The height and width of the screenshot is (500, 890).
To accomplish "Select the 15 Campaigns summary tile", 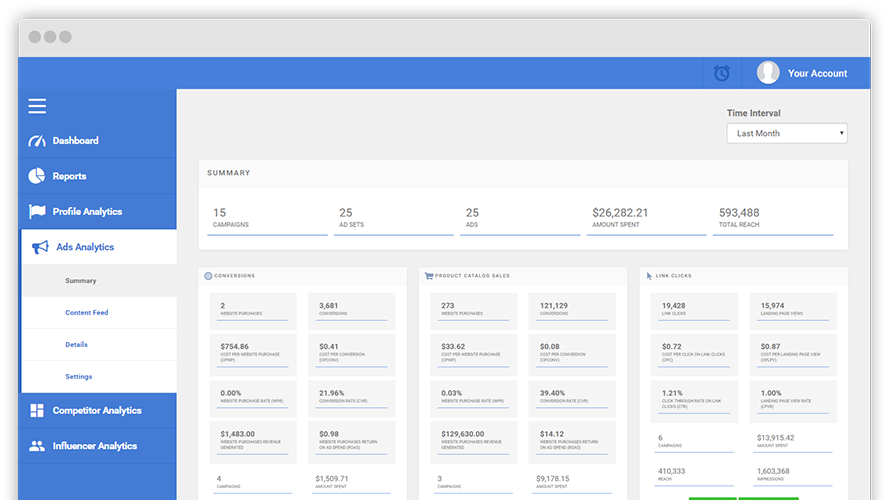I will pyautogui.click(x=267, y=219).
